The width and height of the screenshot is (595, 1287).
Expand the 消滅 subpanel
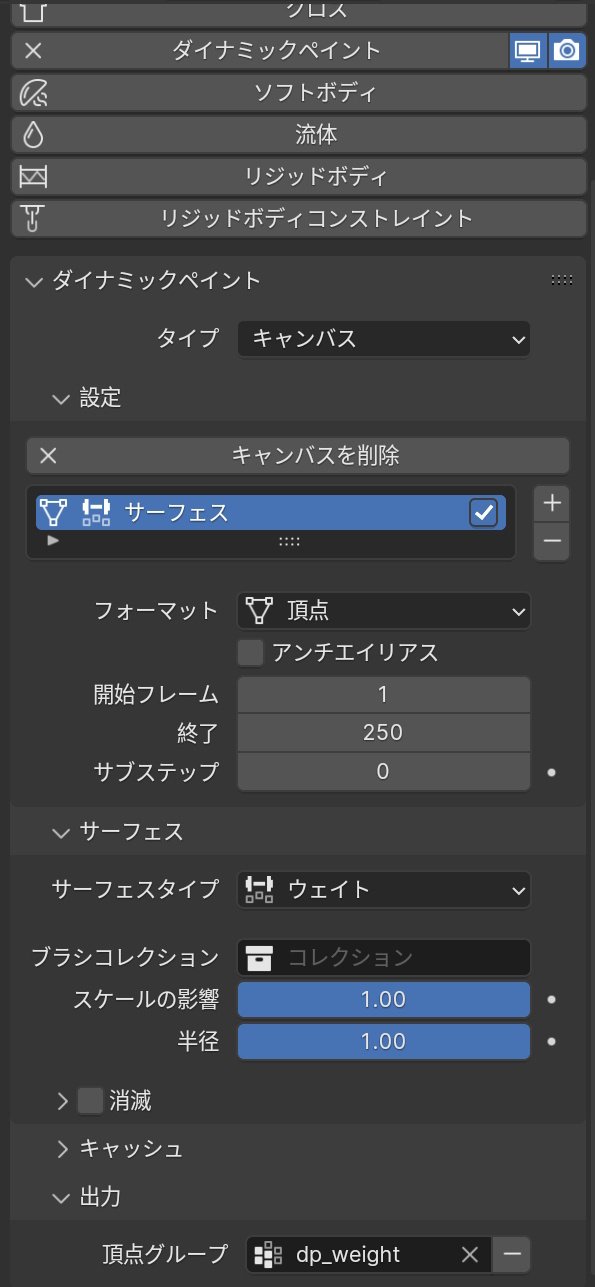tap(63, 1101)
